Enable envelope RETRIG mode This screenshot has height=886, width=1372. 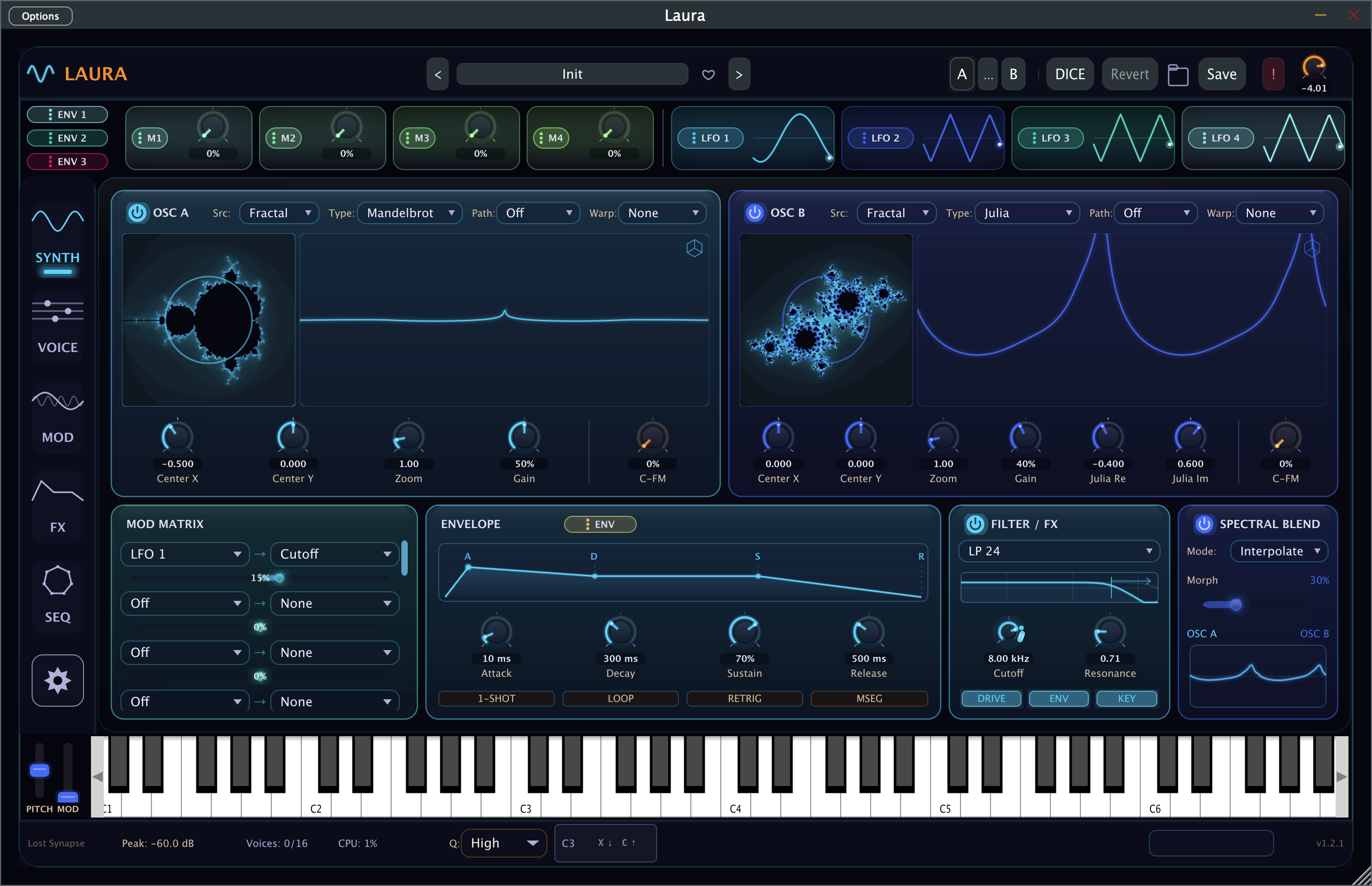(x=744, y=698)
